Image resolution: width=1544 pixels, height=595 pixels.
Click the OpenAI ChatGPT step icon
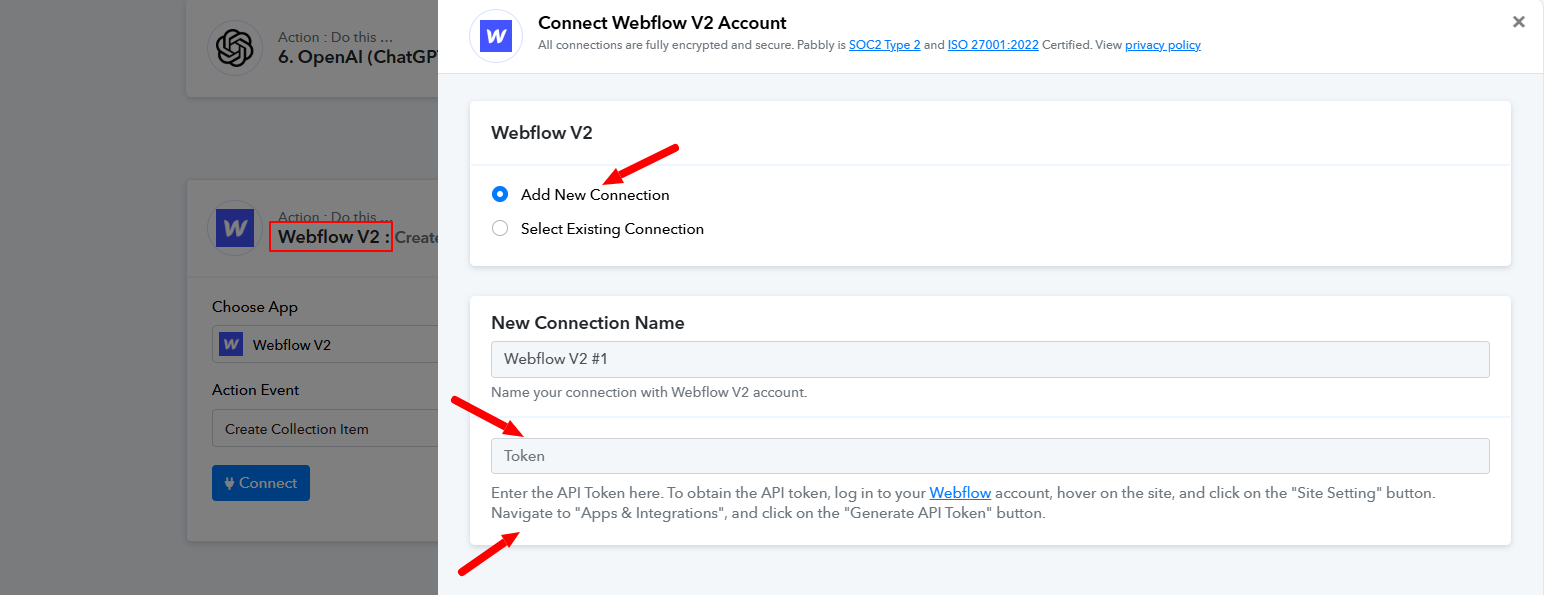[235, 48]
